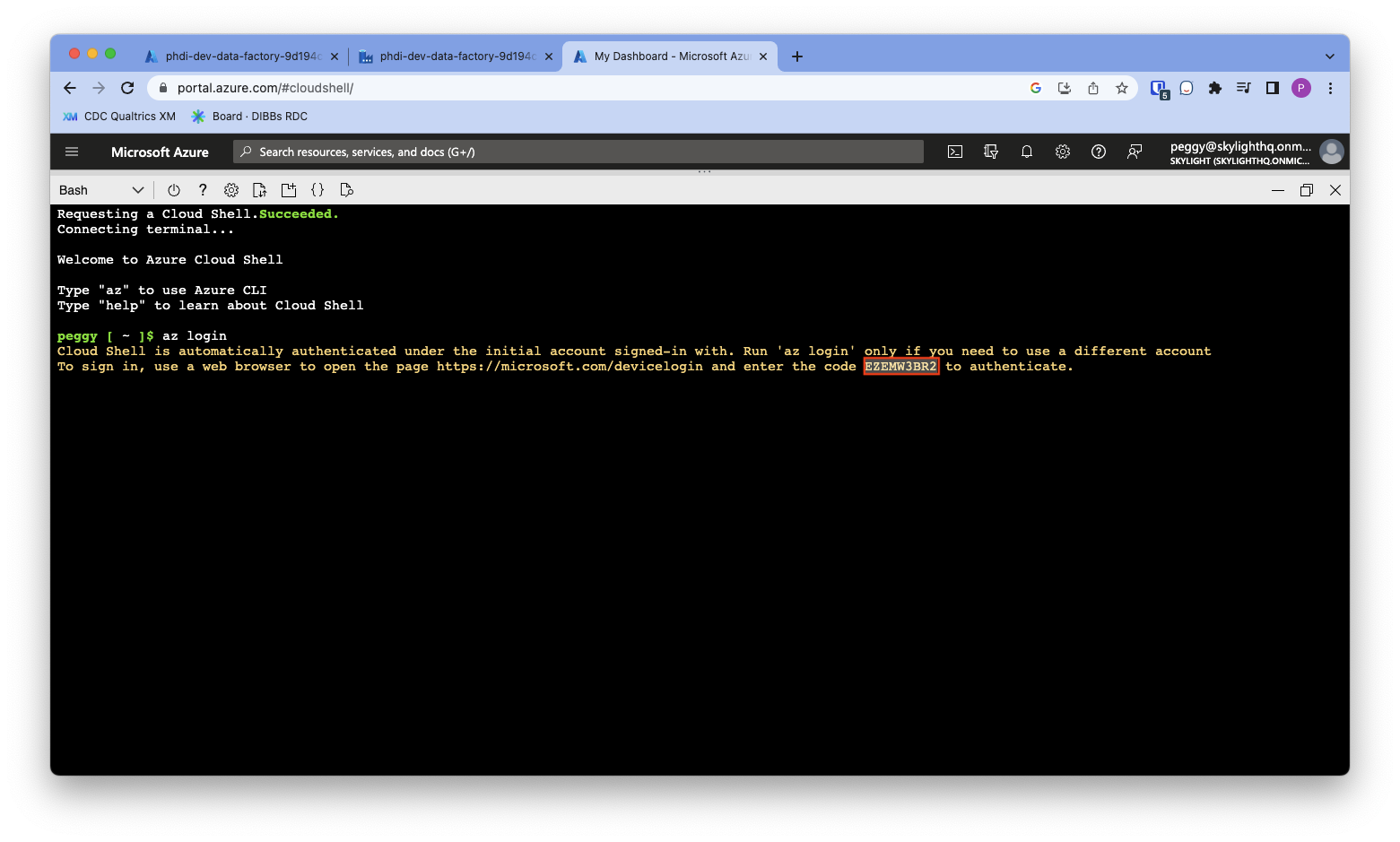Click the install app icon in address bar

[x=1065, y=88]
